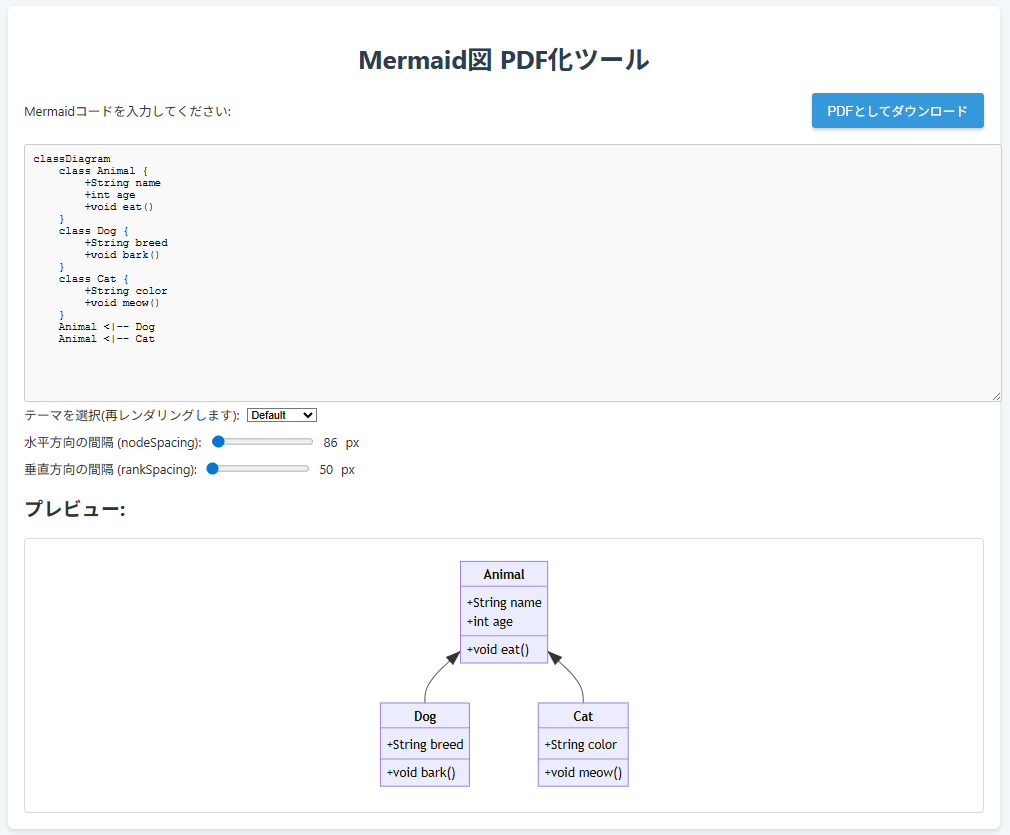Click the Cat class title in preview
This screenshot has height=835, width=1010.
tap(583, 716)
